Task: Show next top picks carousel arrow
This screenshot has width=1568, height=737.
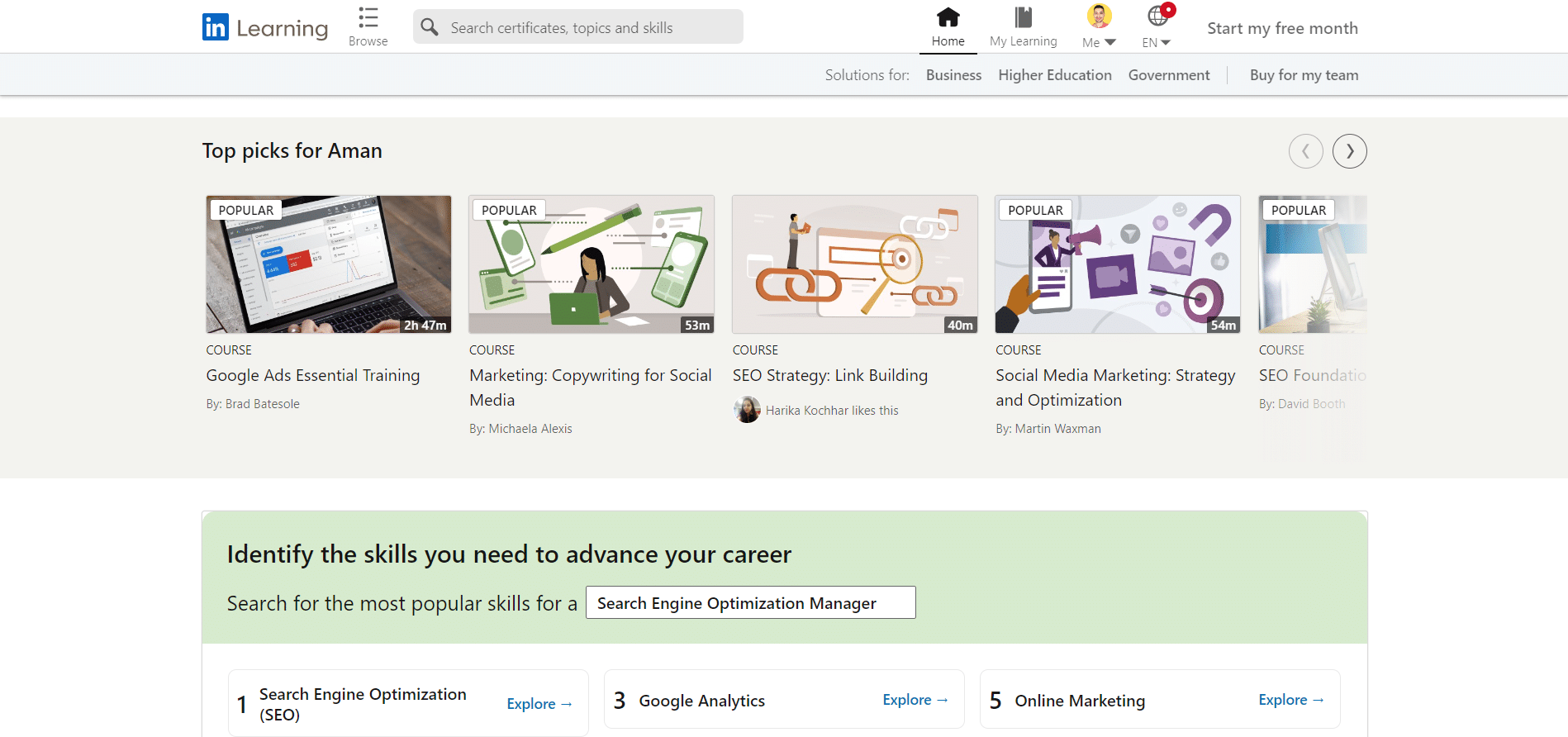Action: click(1350, 151)
